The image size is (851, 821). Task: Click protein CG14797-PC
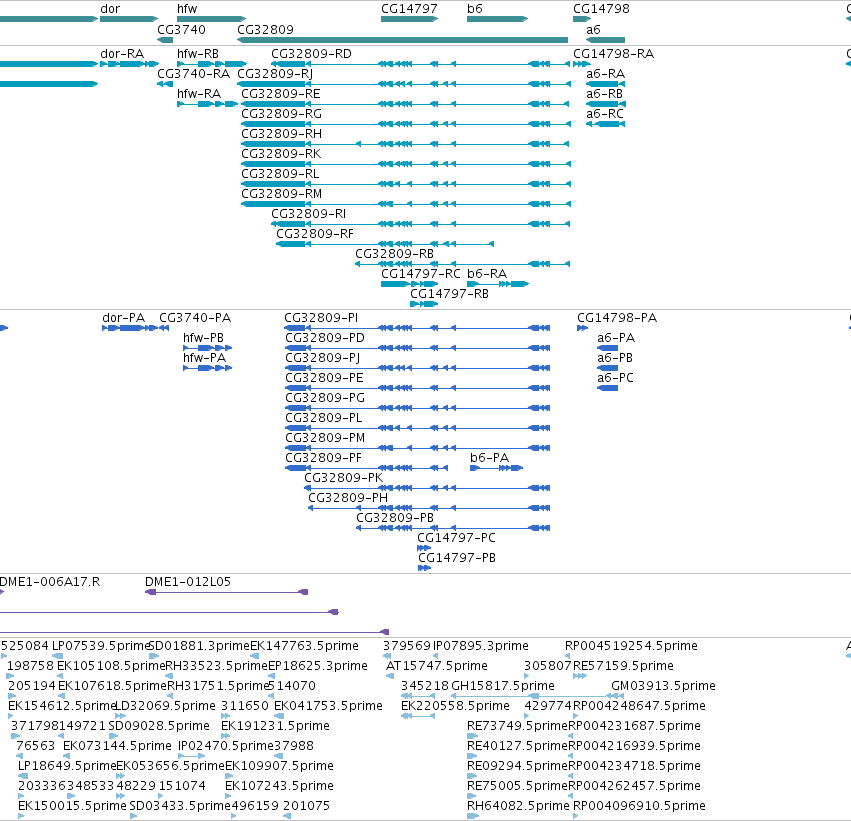(456, 538)
